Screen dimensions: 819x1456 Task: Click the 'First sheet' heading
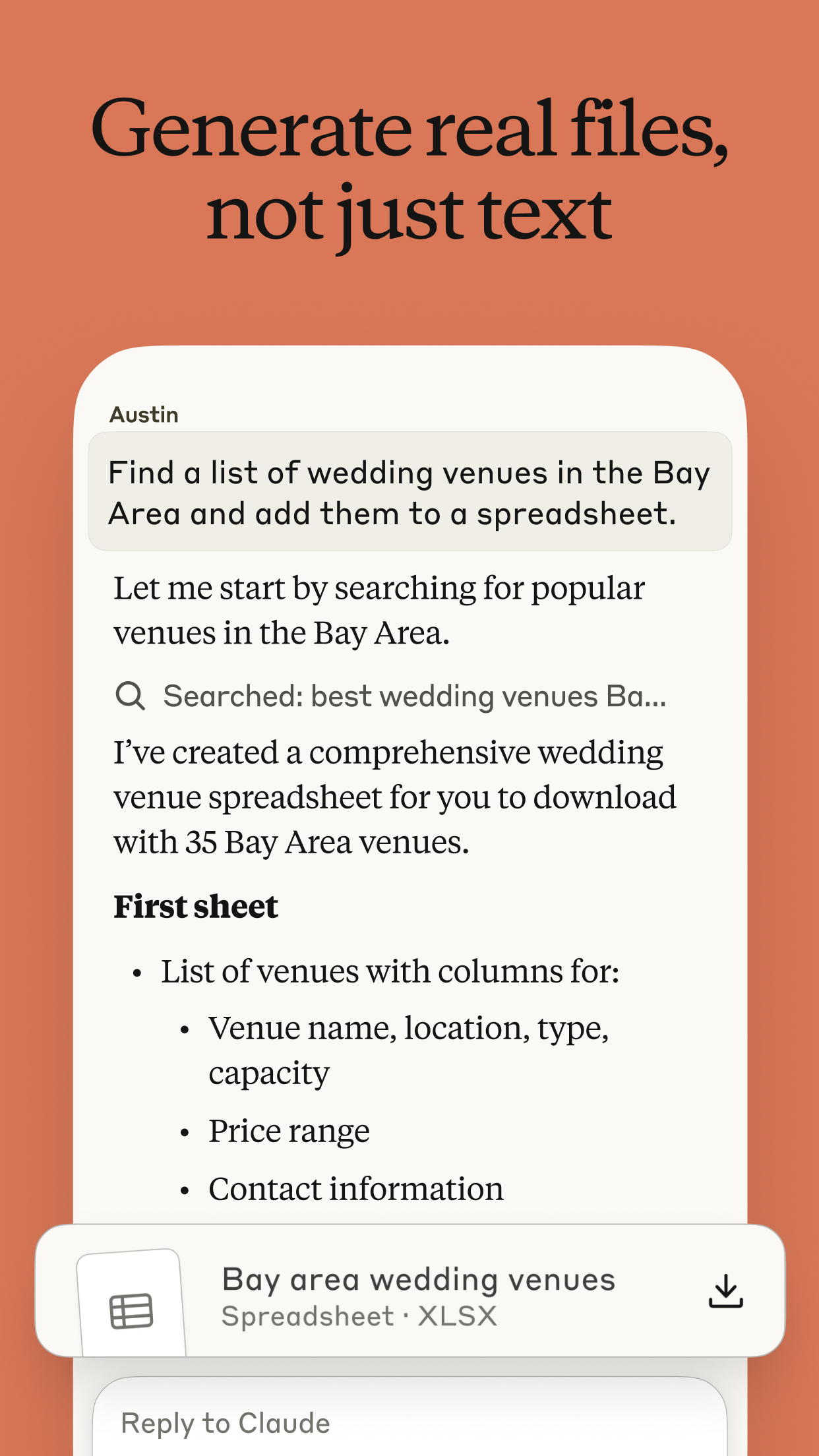coord(196,907)
